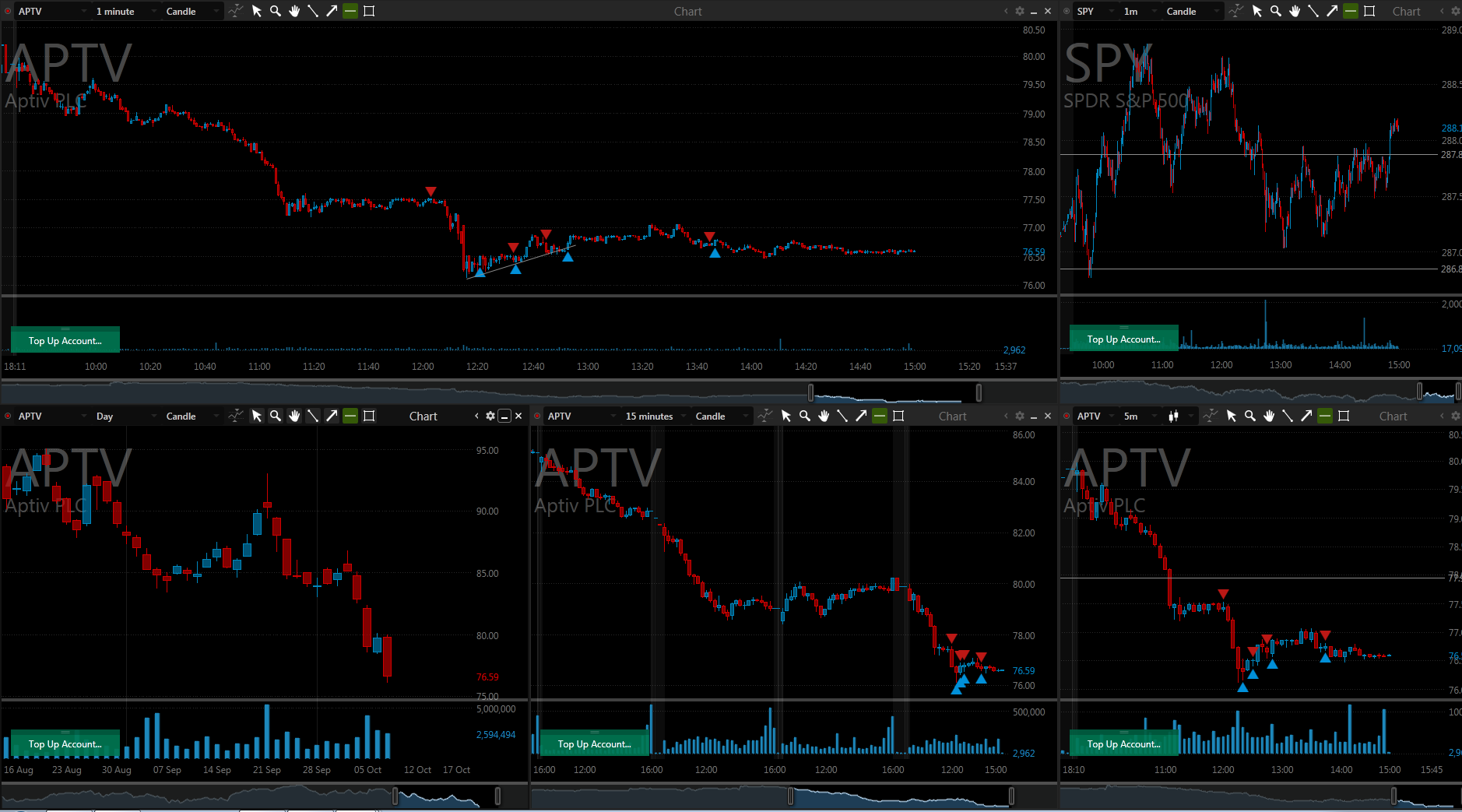Click Top Up Account in APTV 1 minute chart
Viewport: 1462px width, 812px height.
click(65, 340)
